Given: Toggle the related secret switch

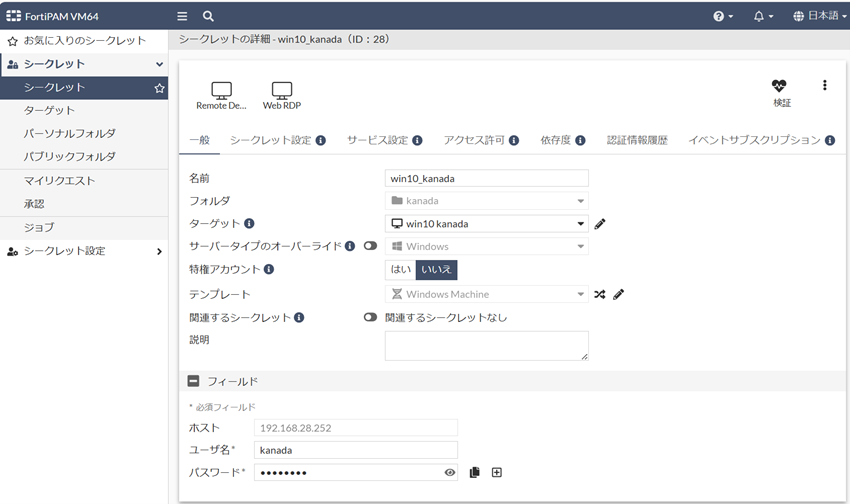Looking at the screenshot, I should pyautogui.click(x=370, y=317).
